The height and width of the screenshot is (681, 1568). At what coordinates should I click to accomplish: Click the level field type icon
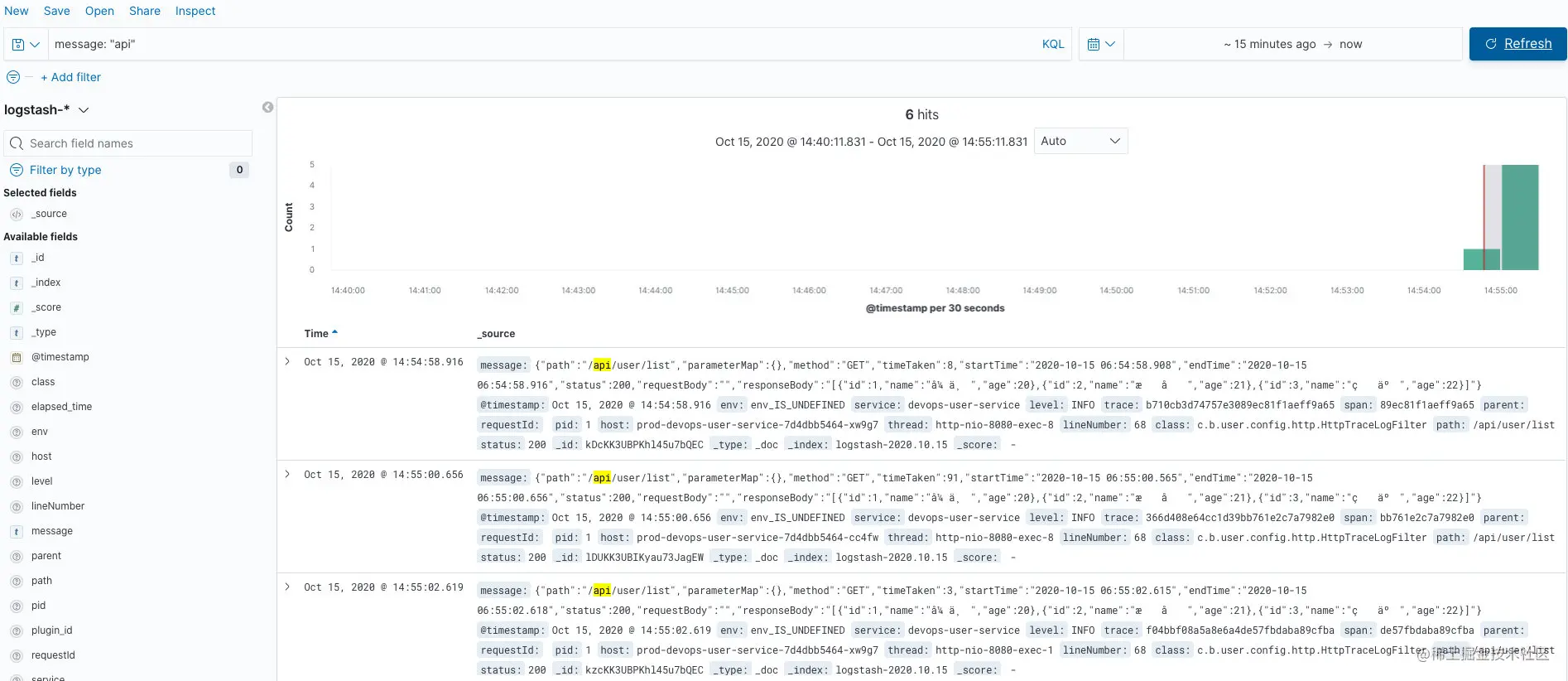pos(17,481)
